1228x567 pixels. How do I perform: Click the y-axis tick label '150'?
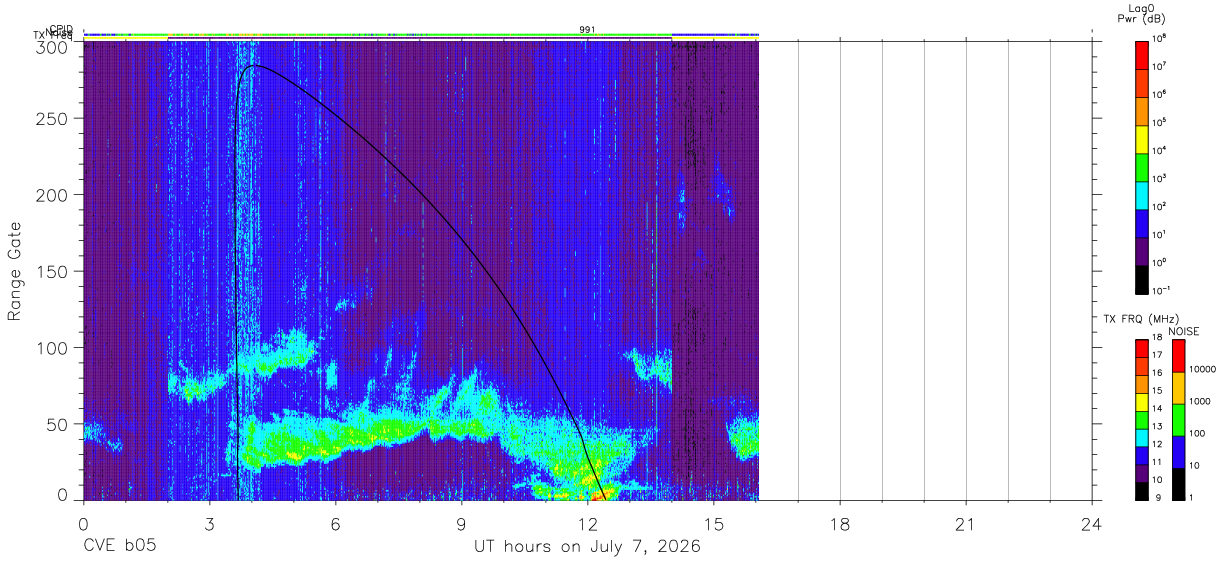tap(54, 272)
